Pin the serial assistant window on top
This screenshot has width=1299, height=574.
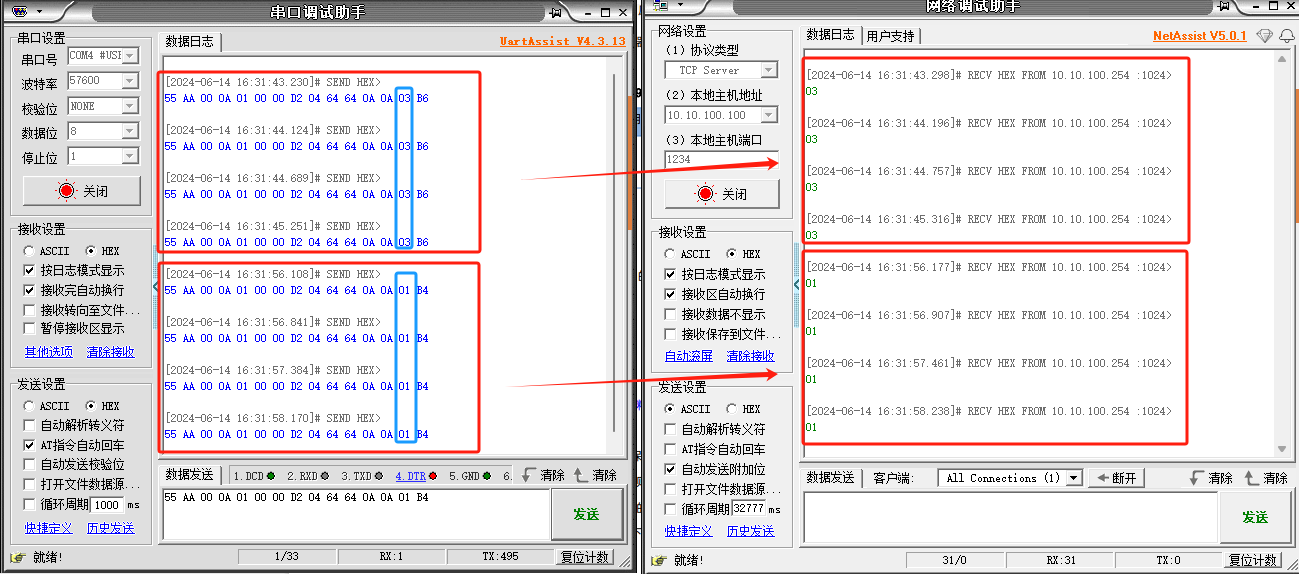555,12
